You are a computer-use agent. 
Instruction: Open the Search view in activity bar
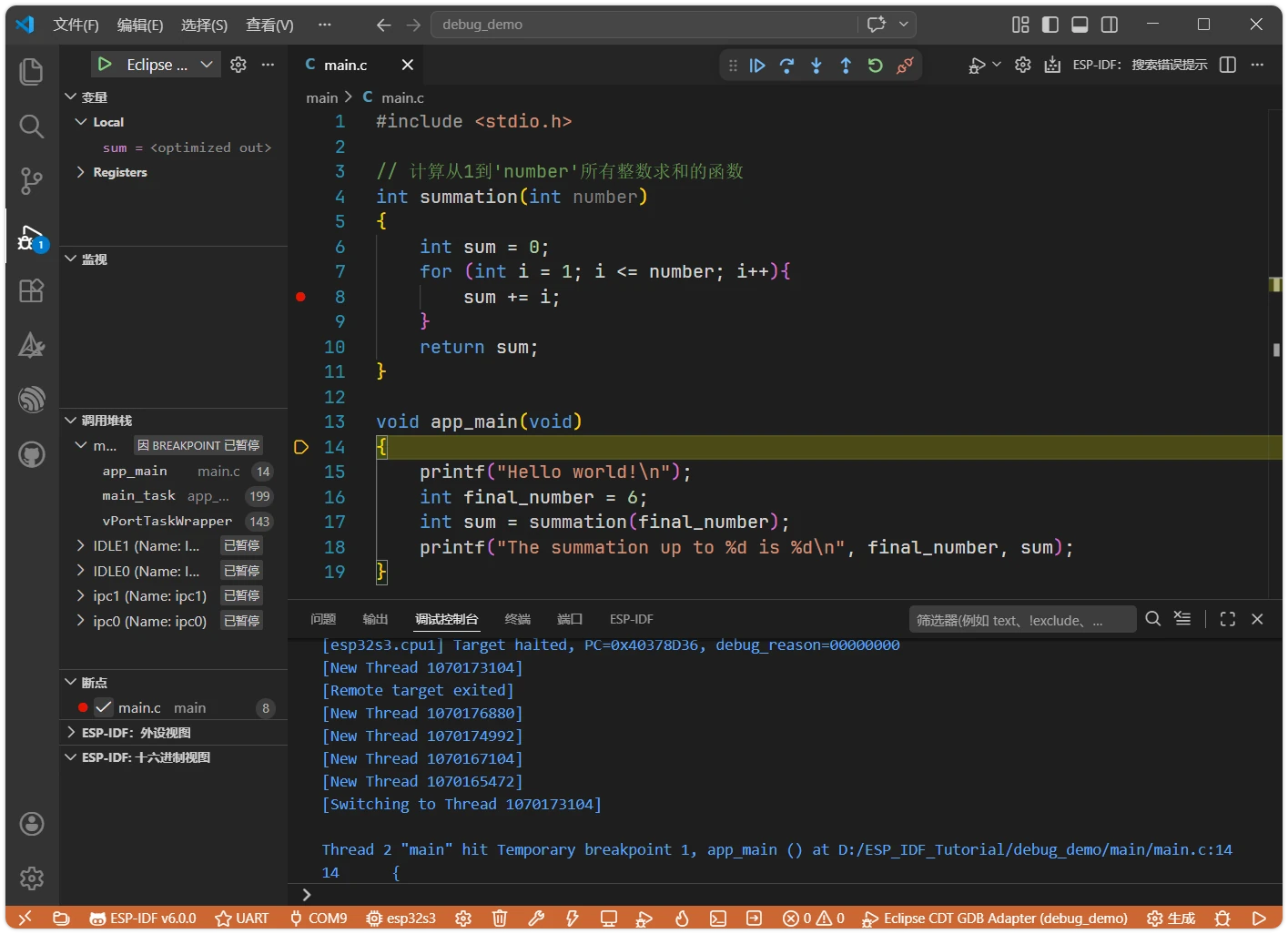tap(31, 127)
